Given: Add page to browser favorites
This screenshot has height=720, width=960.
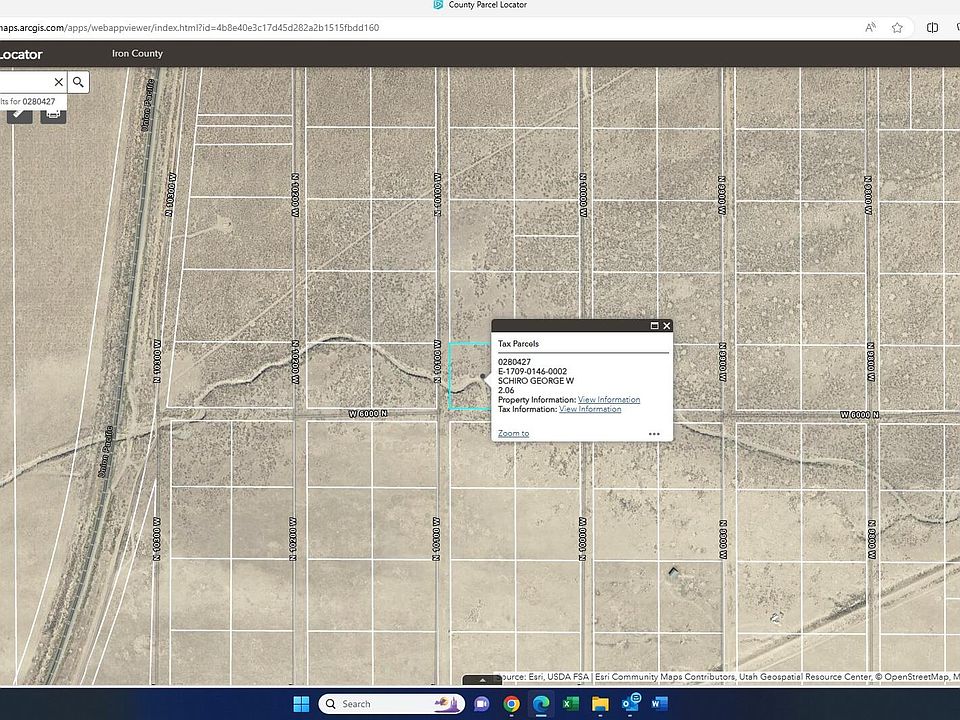Looking at the screenshot, I should (x=897, y=28).
